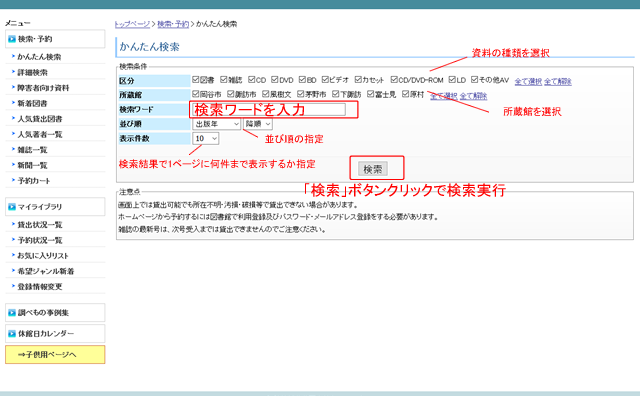Uncheck the CD category checkbox

[x=251, y=79]
